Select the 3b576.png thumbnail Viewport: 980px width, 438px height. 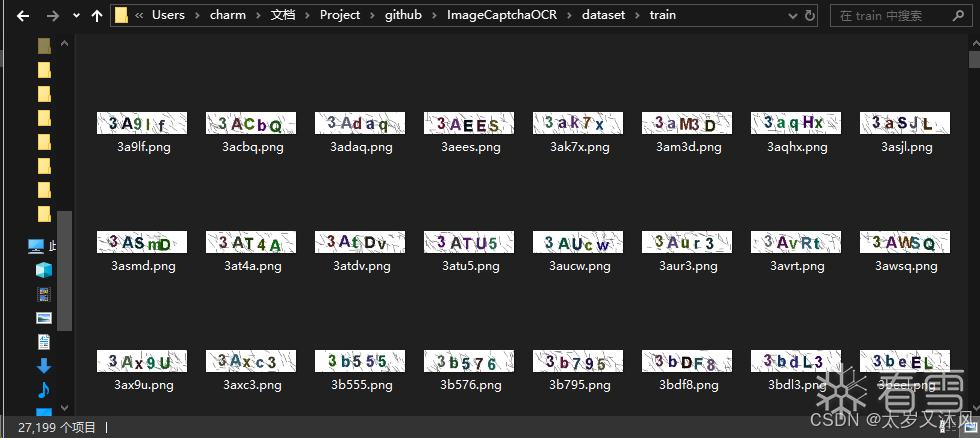point(469,361)
